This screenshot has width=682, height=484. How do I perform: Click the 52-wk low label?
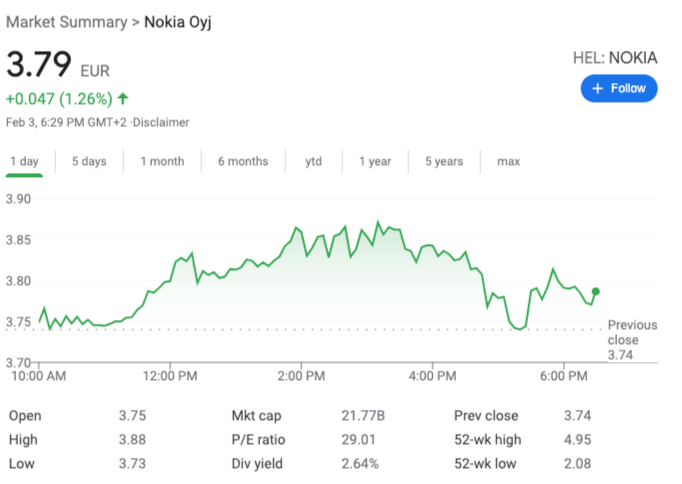(485, 463)
